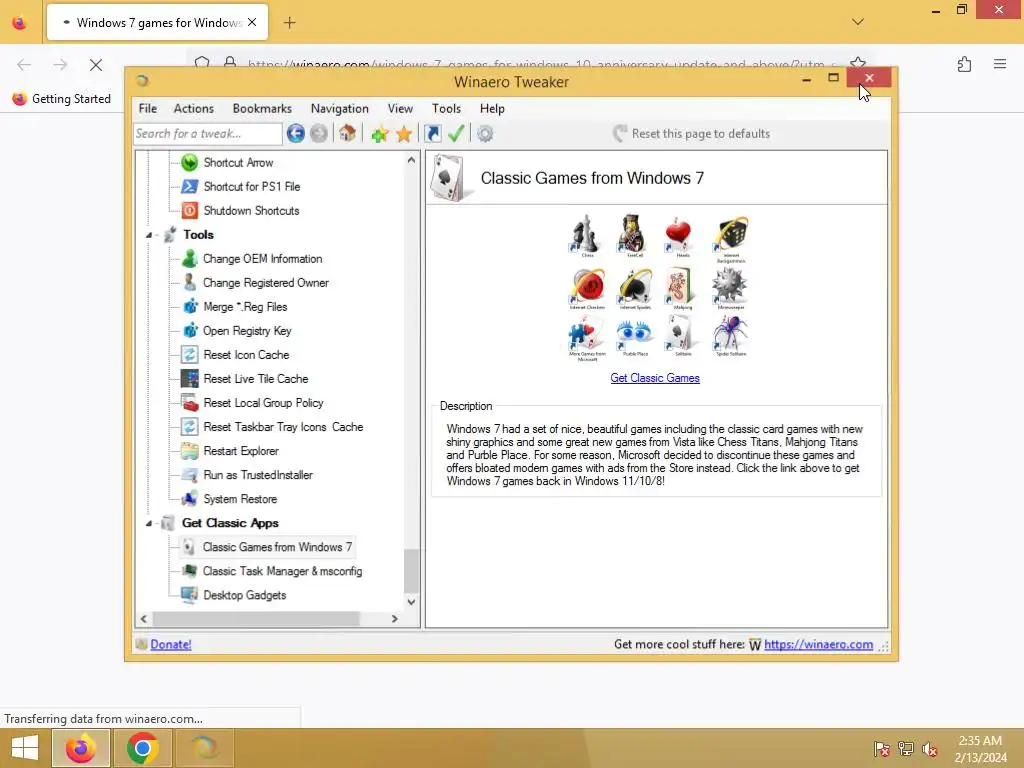The image size is (1024, 768).
Task: Click tree scroll up arrow
Action: point(411,160)
